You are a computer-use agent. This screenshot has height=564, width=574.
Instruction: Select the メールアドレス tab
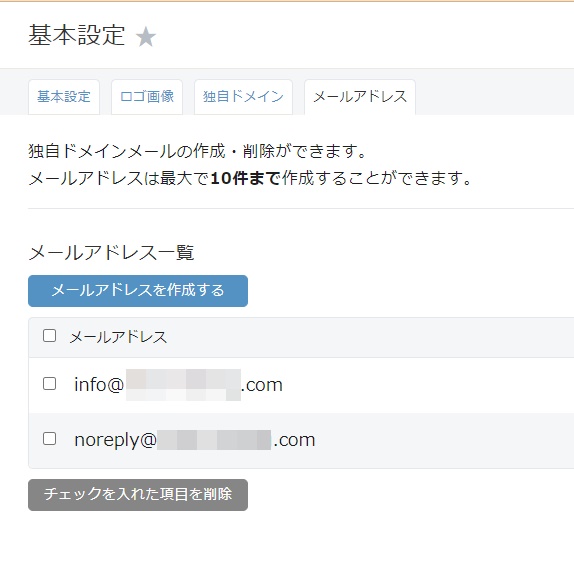point(360,97)
